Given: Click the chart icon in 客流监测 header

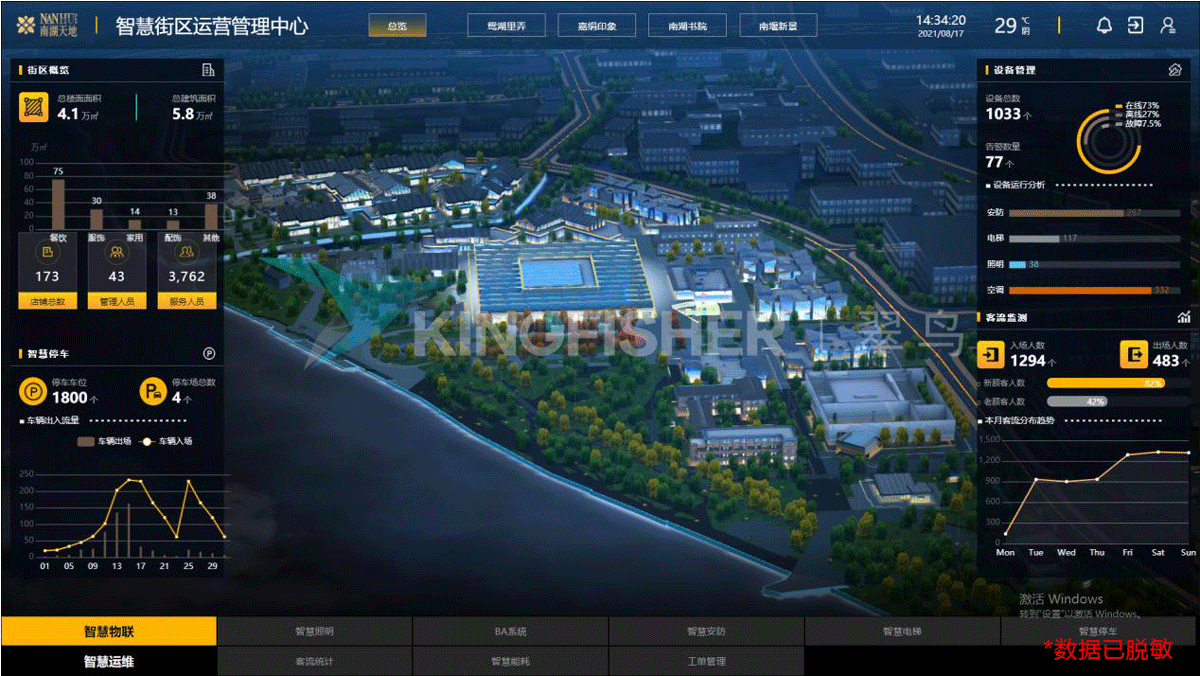Looking at the screenshot, I should (x=1184, y=317).
